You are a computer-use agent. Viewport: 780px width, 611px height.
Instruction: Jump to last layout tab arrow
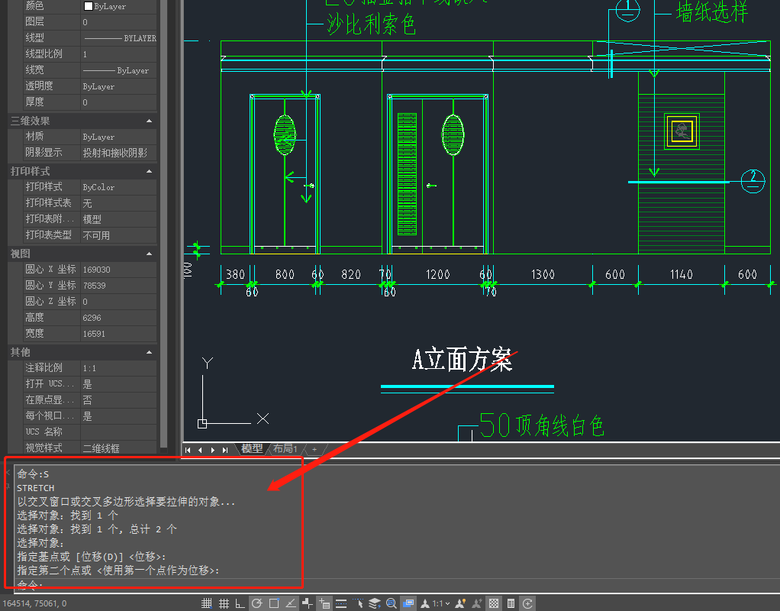224,450
